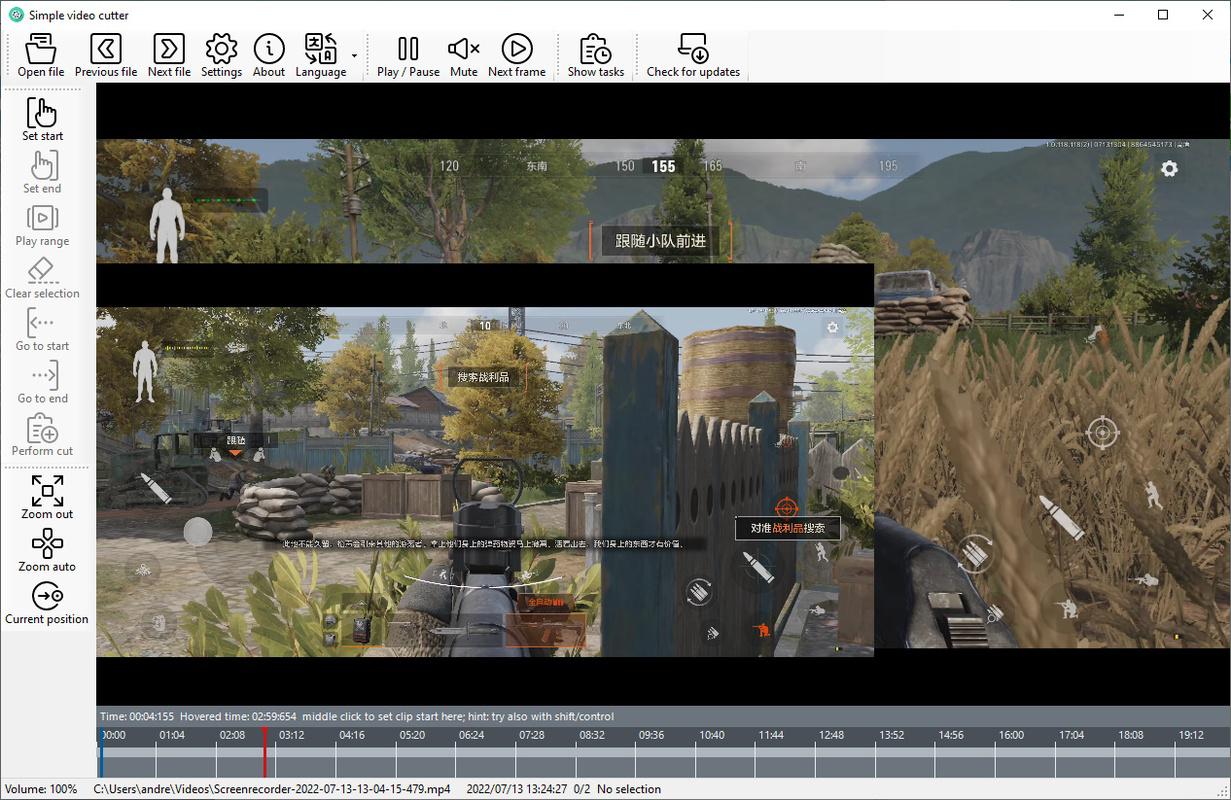This screenshot has width=1231, height=800.
Task: Open the About dialog
Action: (269, 55)
